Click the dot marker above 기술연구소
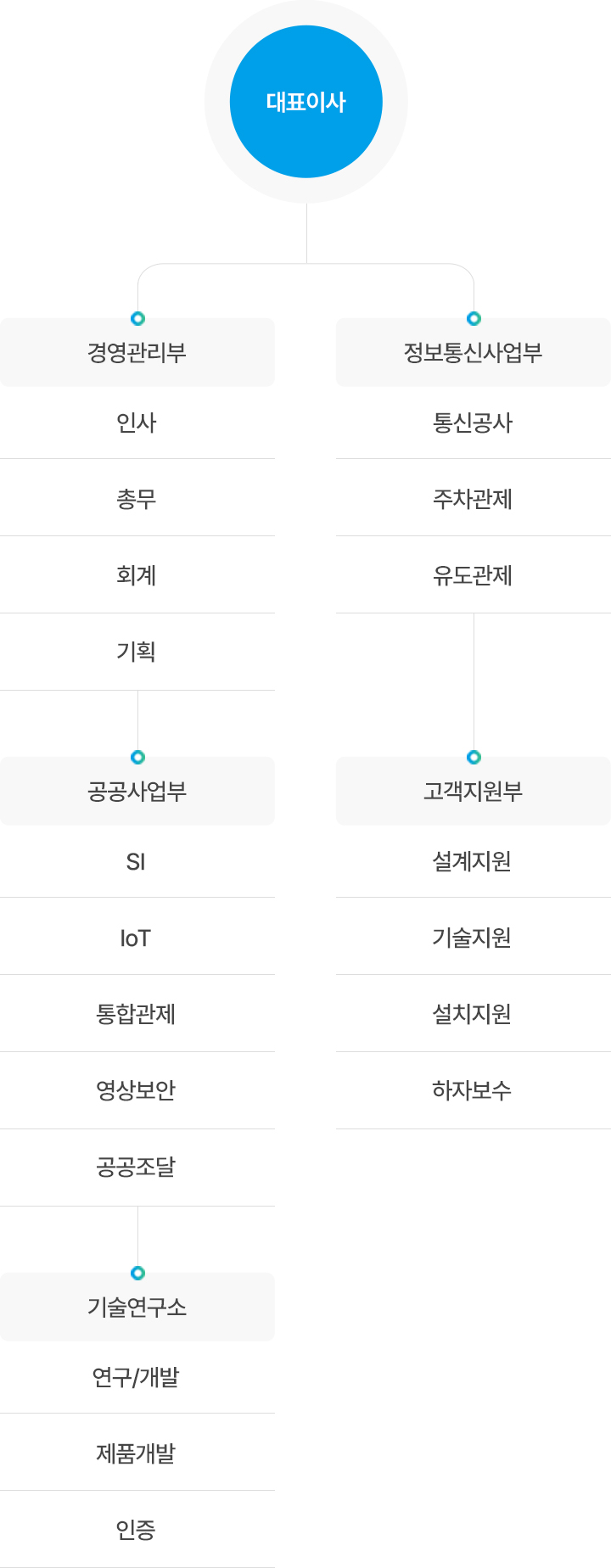Image resolution: width=611 pixels, height=1568 pixels. pyautogui.click(x=137, y=1273)
